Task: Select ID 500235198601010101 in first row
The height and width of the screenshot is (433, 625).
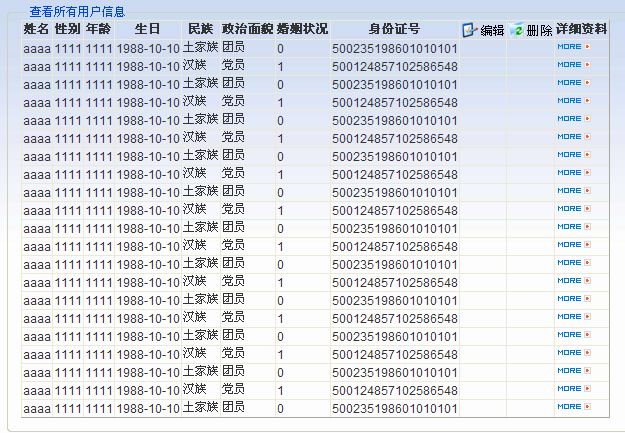Action: (x=395, y=49)
